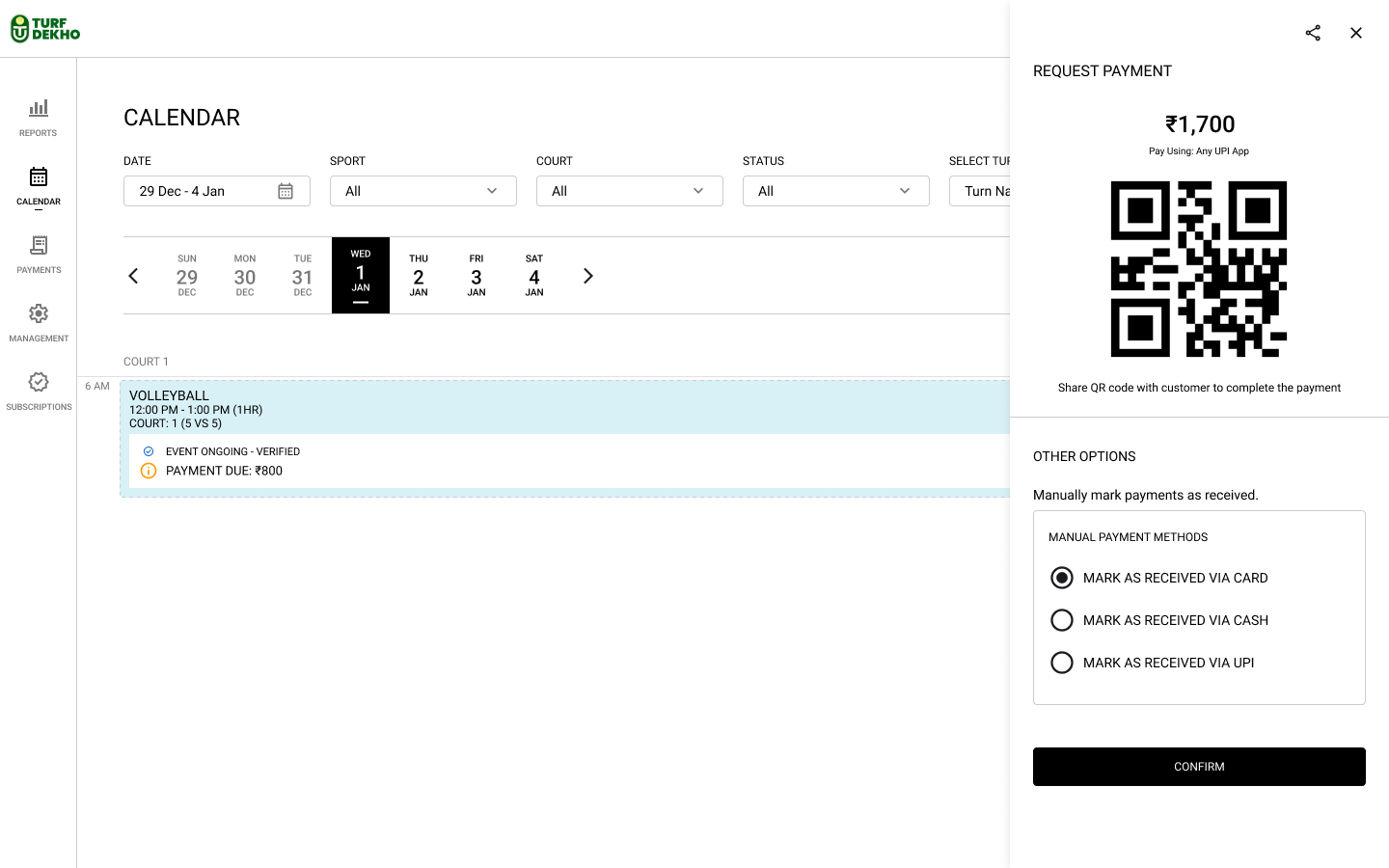Screen dimensions: 1389x868
Task: Click the payment QR code
Action: (1199, 269)
